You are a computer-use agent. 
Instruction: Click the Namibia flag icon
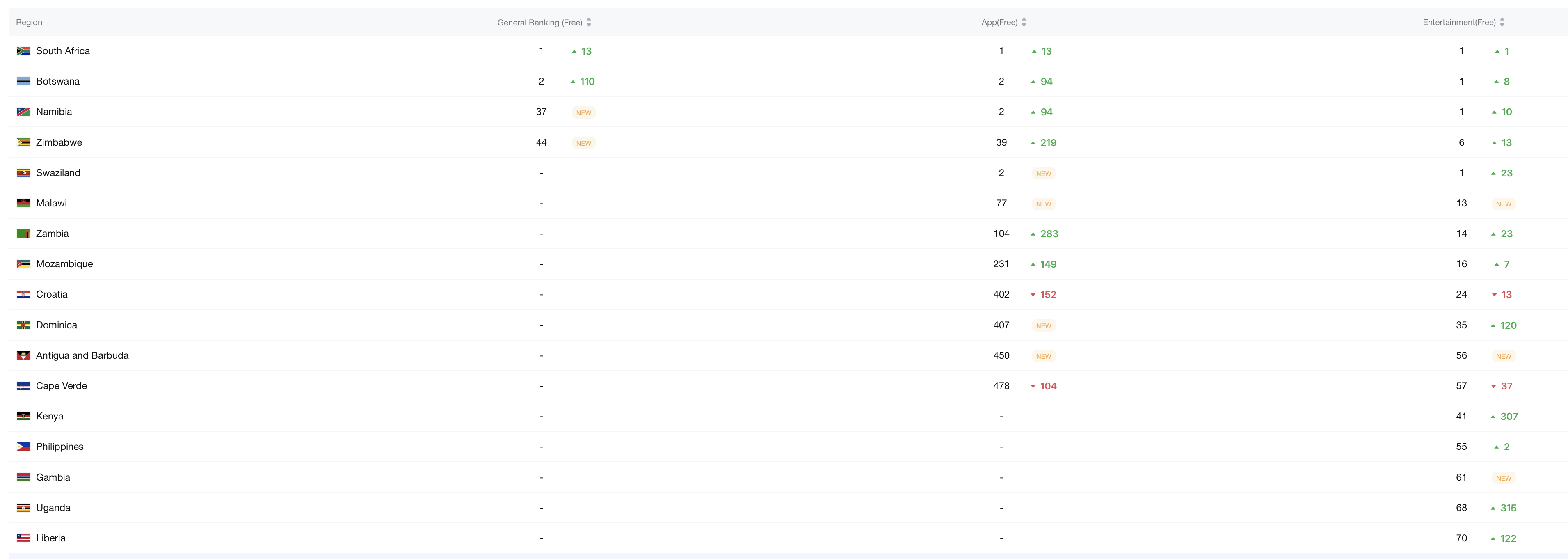point(23,112)
